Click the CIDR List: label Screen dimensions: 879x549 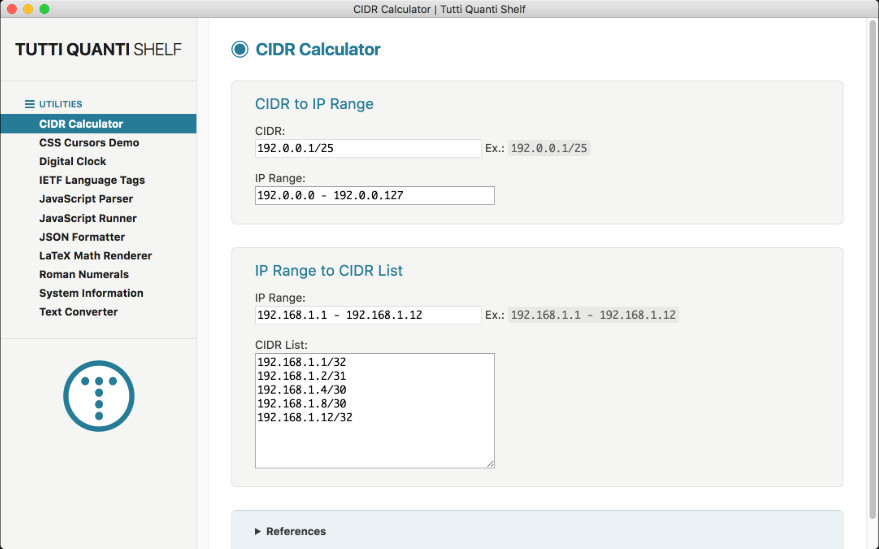point(281,345)
